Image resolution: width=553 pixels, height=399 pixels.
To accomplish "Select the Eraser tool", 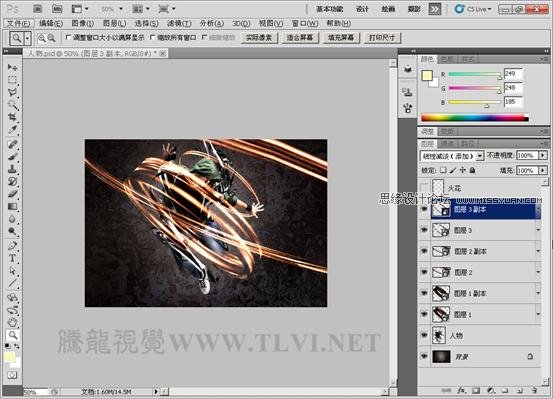I will pos(13,194).
